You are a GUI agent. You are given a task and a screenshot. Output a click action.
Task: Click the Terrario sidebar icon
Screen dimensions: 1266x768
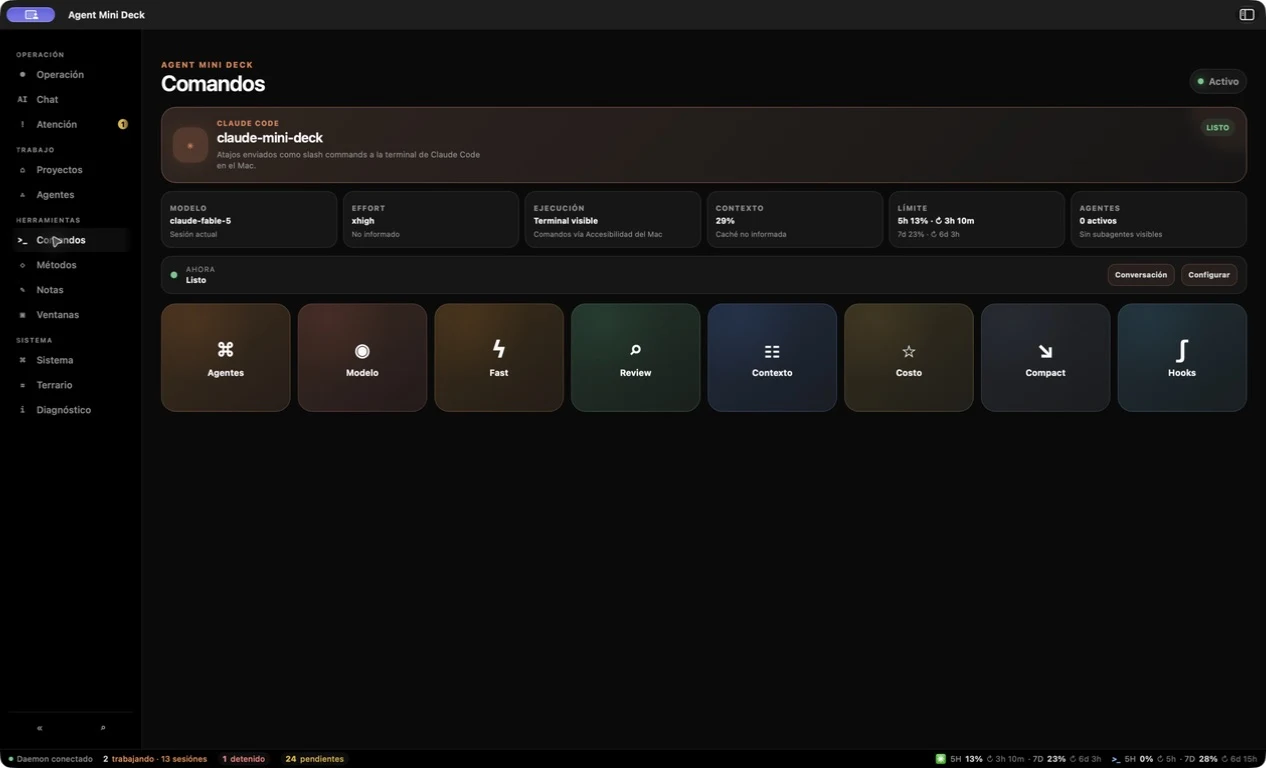pyautogui.click(x=22, y=385)
